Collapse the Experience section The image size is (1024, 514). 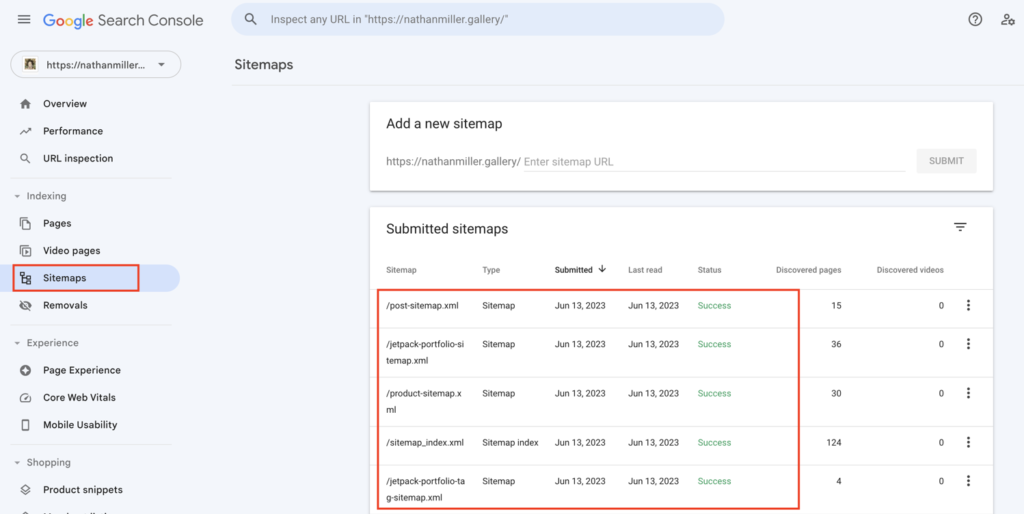[x=17, y=344]
